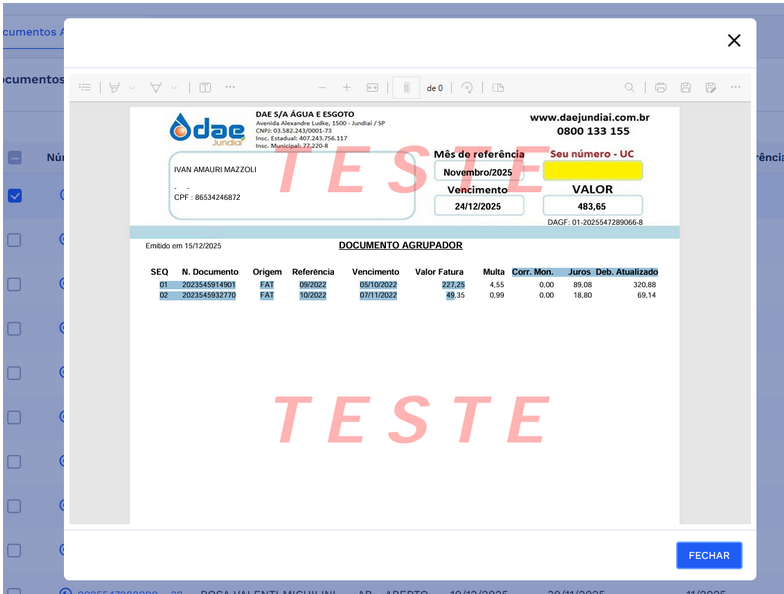Image resolution: width=784 pixels, height=594 pixels.
Task: Click the page number input box
Action: (406, 88)
